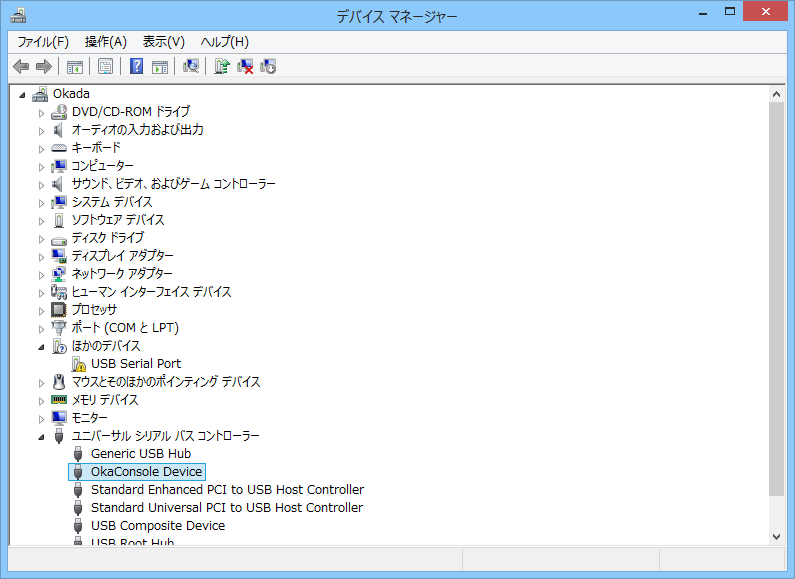This screenshot has height=579, width=795.
Task: Click the Forward arrow toolbar icon
Action: click(44, 66)
